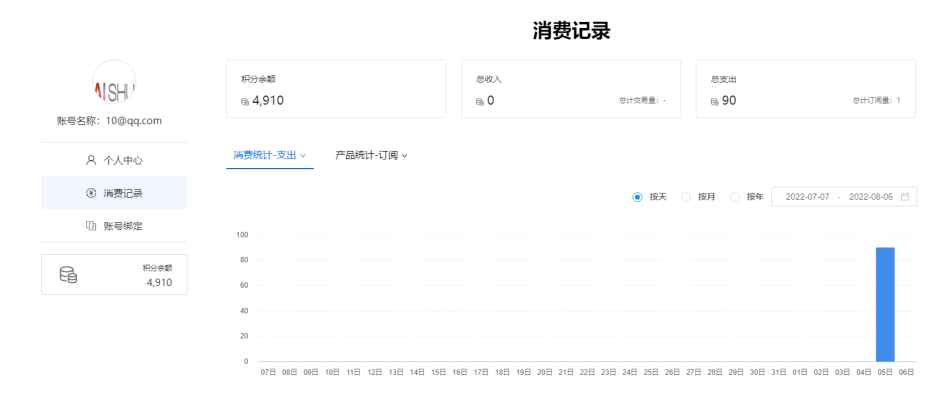Click the 消费记录 page title

571,31
